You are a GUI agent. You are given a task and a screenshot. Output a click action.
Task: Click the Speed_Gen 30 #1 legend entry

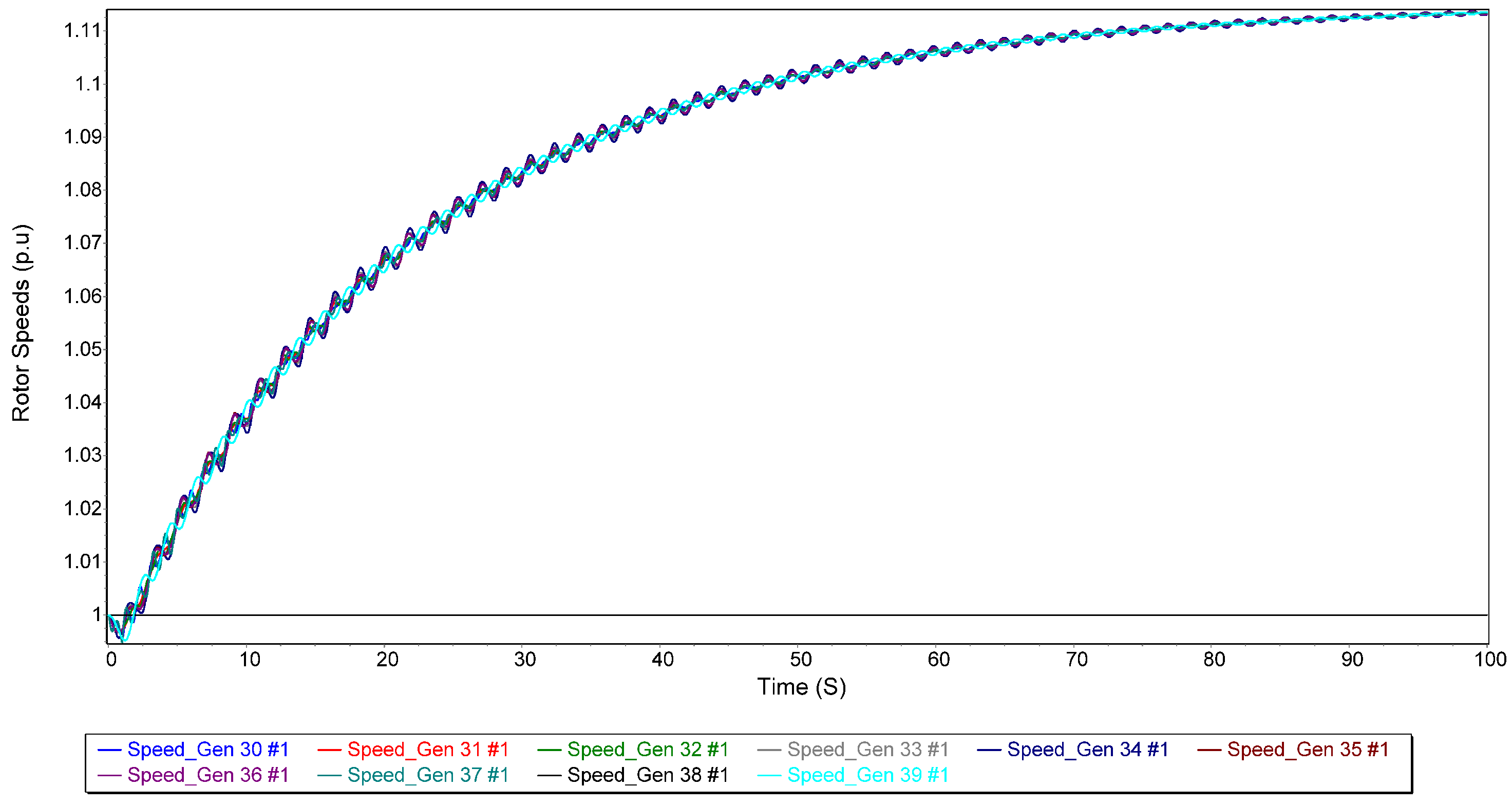coord(208,750)
